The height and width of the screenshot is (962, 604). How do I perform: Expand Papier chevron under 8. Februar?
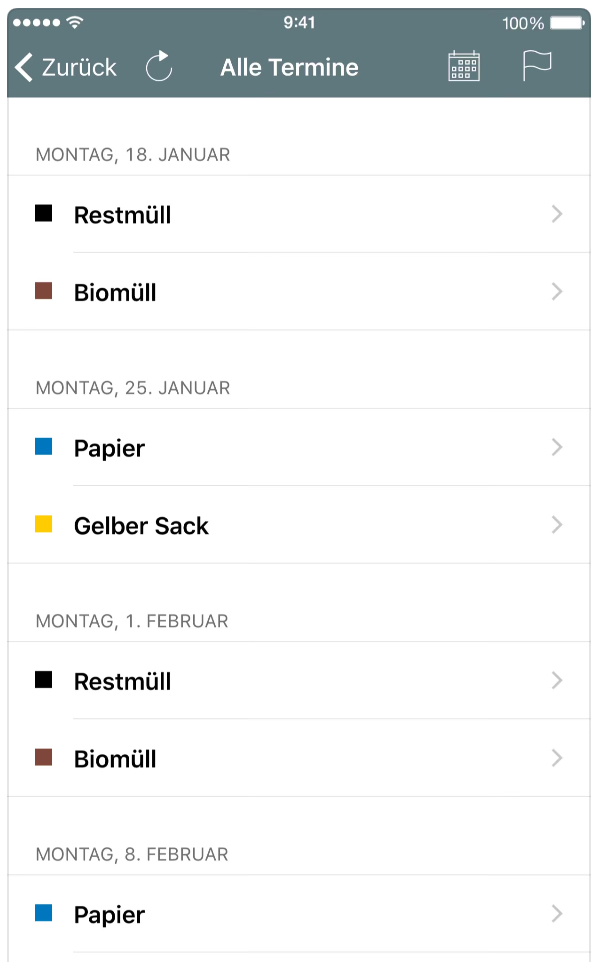tap(557, 914)
